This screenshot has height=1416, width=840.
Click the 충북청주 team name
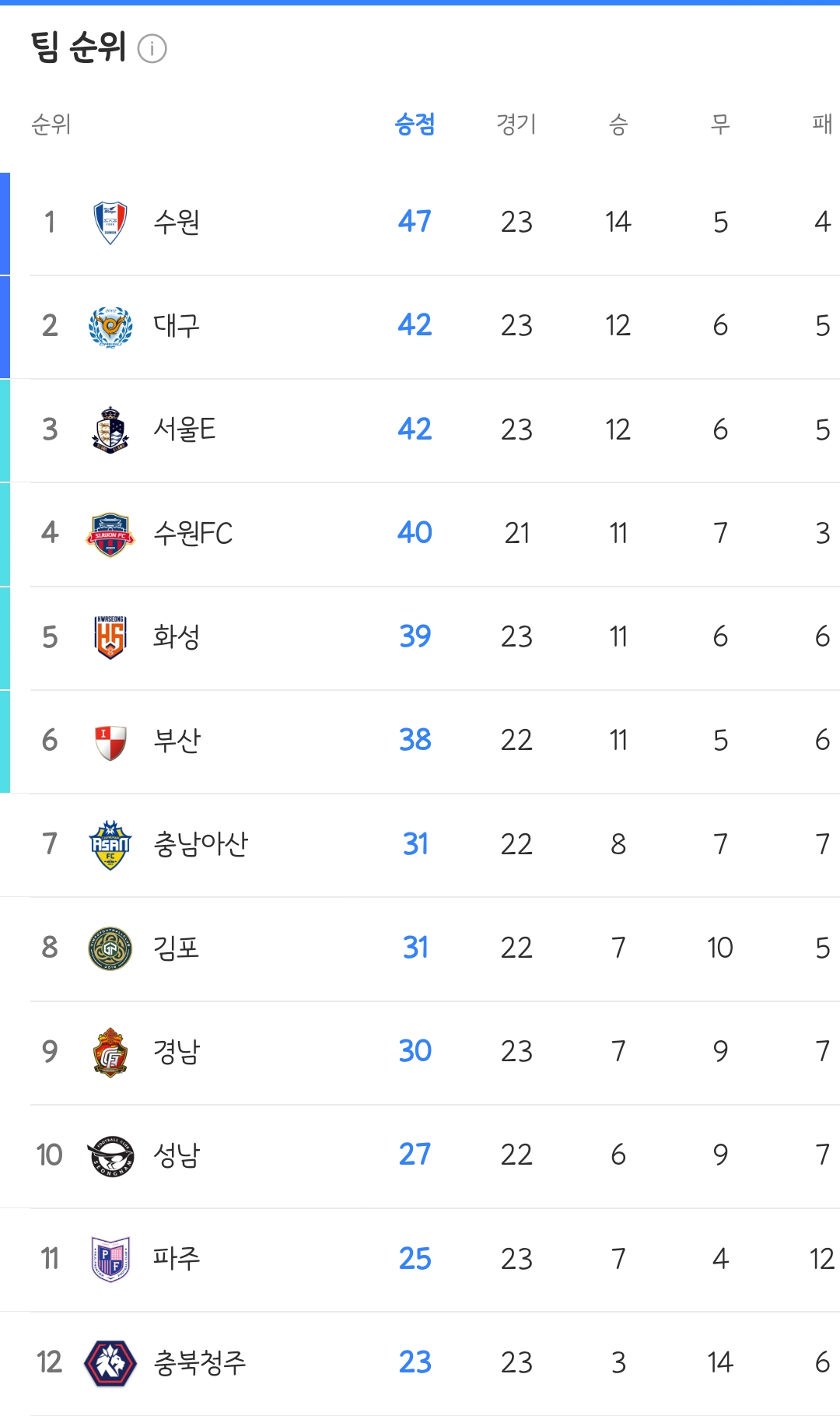[200, 1363]
